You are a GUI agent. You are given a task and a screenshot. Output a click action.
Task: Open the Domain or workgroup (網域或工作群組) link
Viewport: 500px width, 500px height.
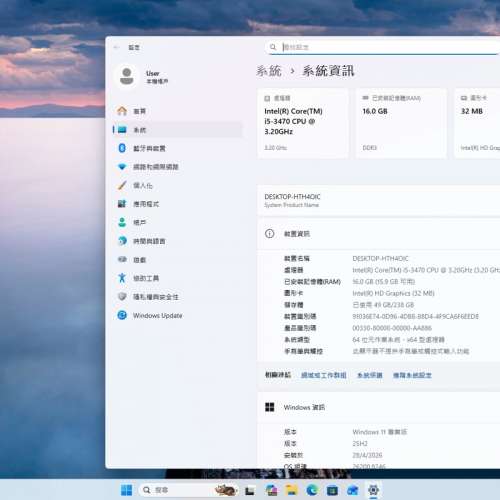point(324,375)
